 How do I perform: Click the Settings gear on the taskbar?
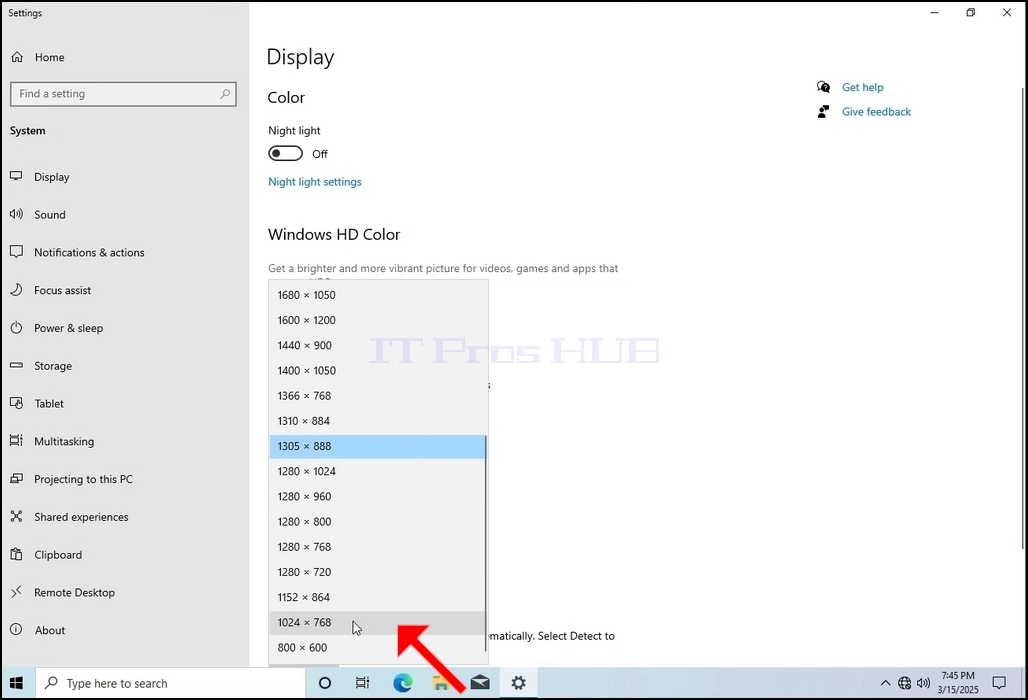pos(519,683)
